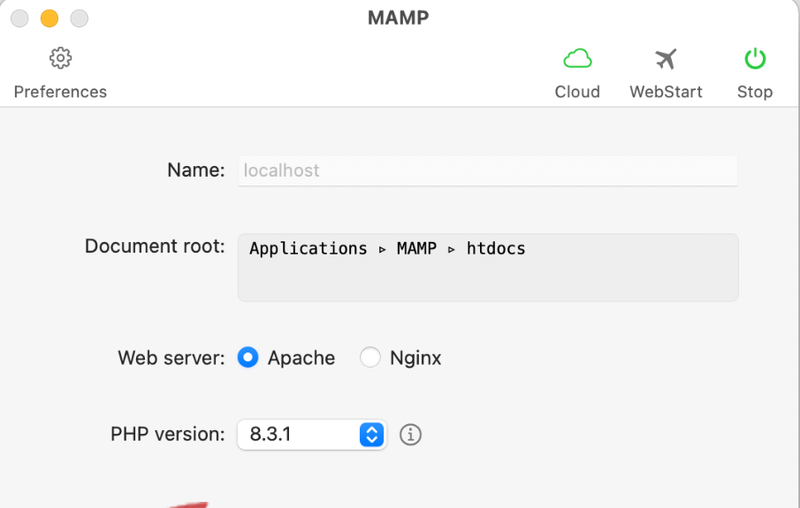Select Applications in document root path
The width and height of the screenshot is (800, 508).
coord(308,248)
